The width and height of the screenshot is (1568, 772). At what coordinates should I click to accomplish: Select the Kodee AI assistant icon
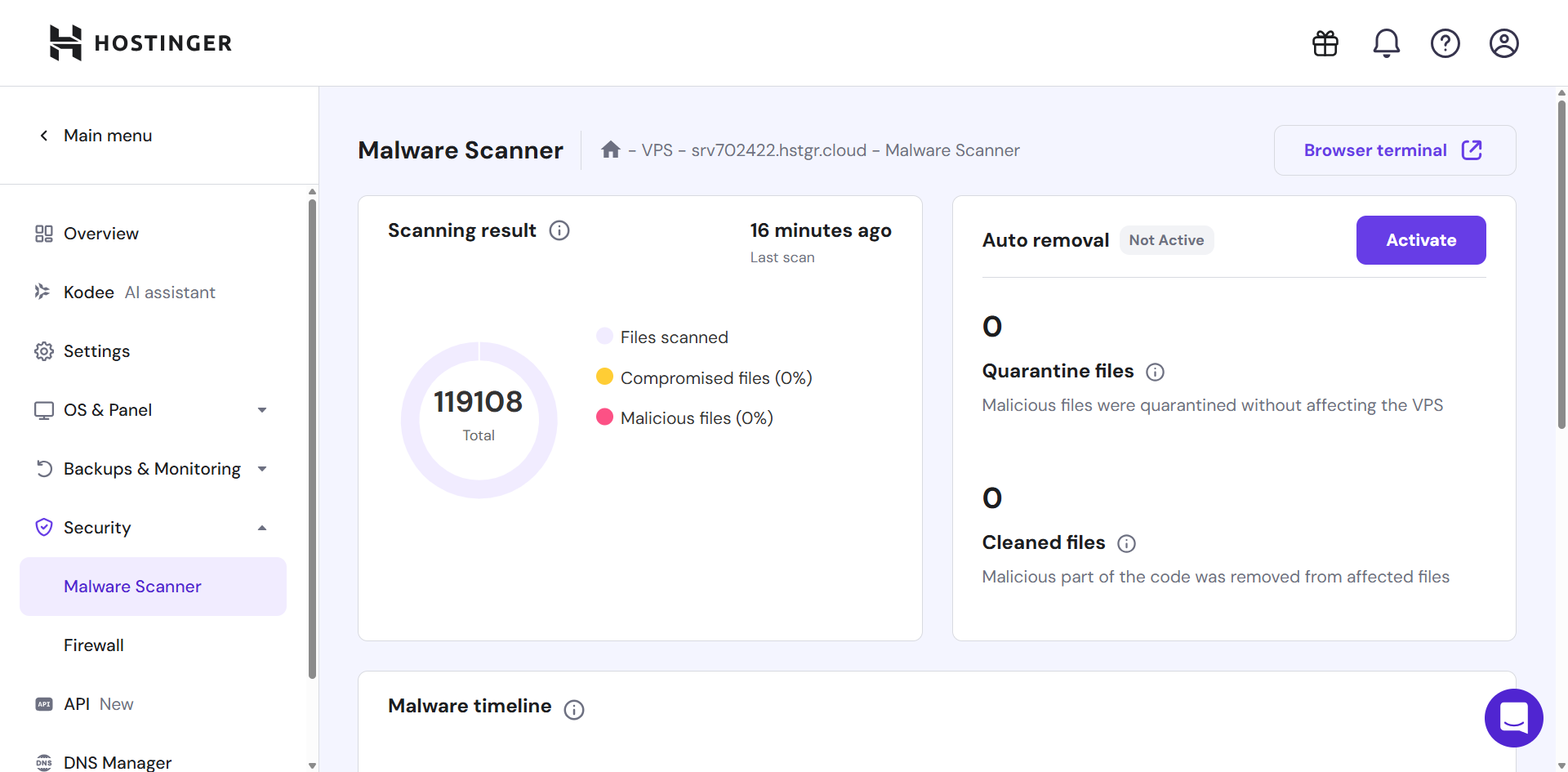(x=43, y=292)
